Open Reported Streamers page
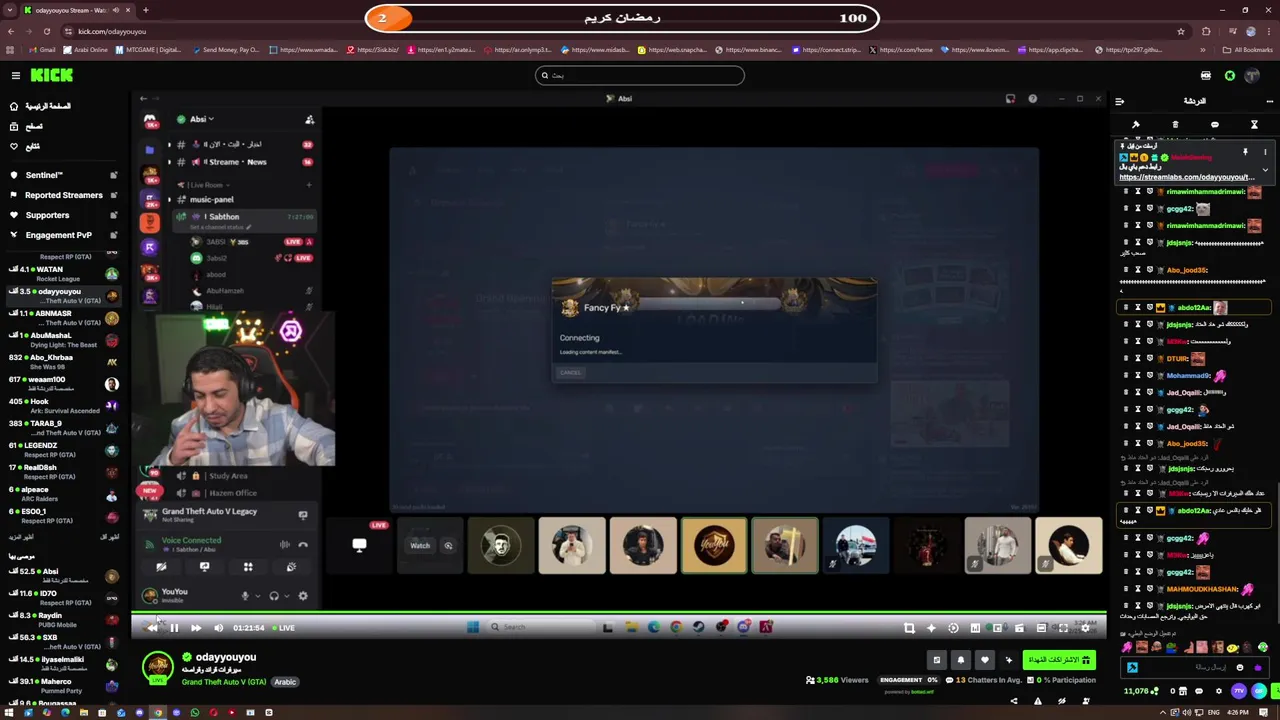This screenshot has width=1280, height=720. [64, 195]
